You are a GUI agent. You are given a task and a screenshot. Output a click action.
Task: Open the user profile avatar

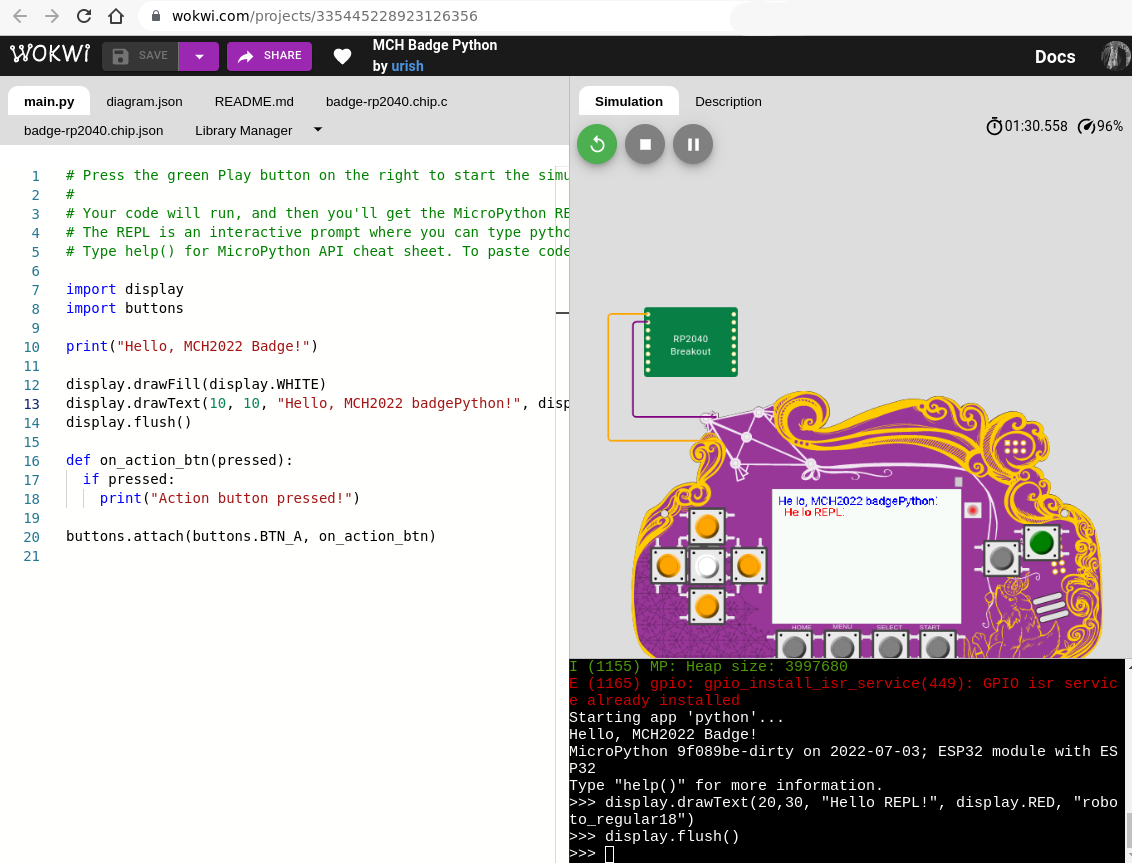[1114, 55]
